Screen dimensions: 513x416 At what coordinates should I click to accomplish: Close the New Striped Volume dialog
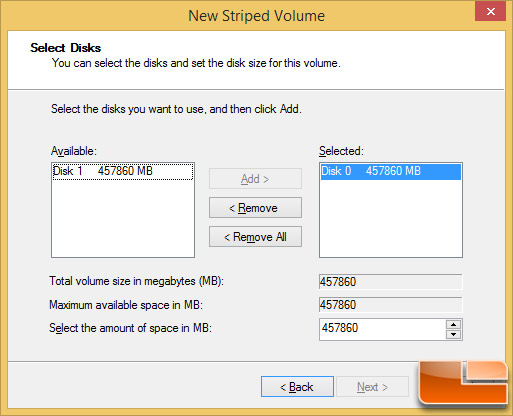pyautogui.click(x=490, y=12)
